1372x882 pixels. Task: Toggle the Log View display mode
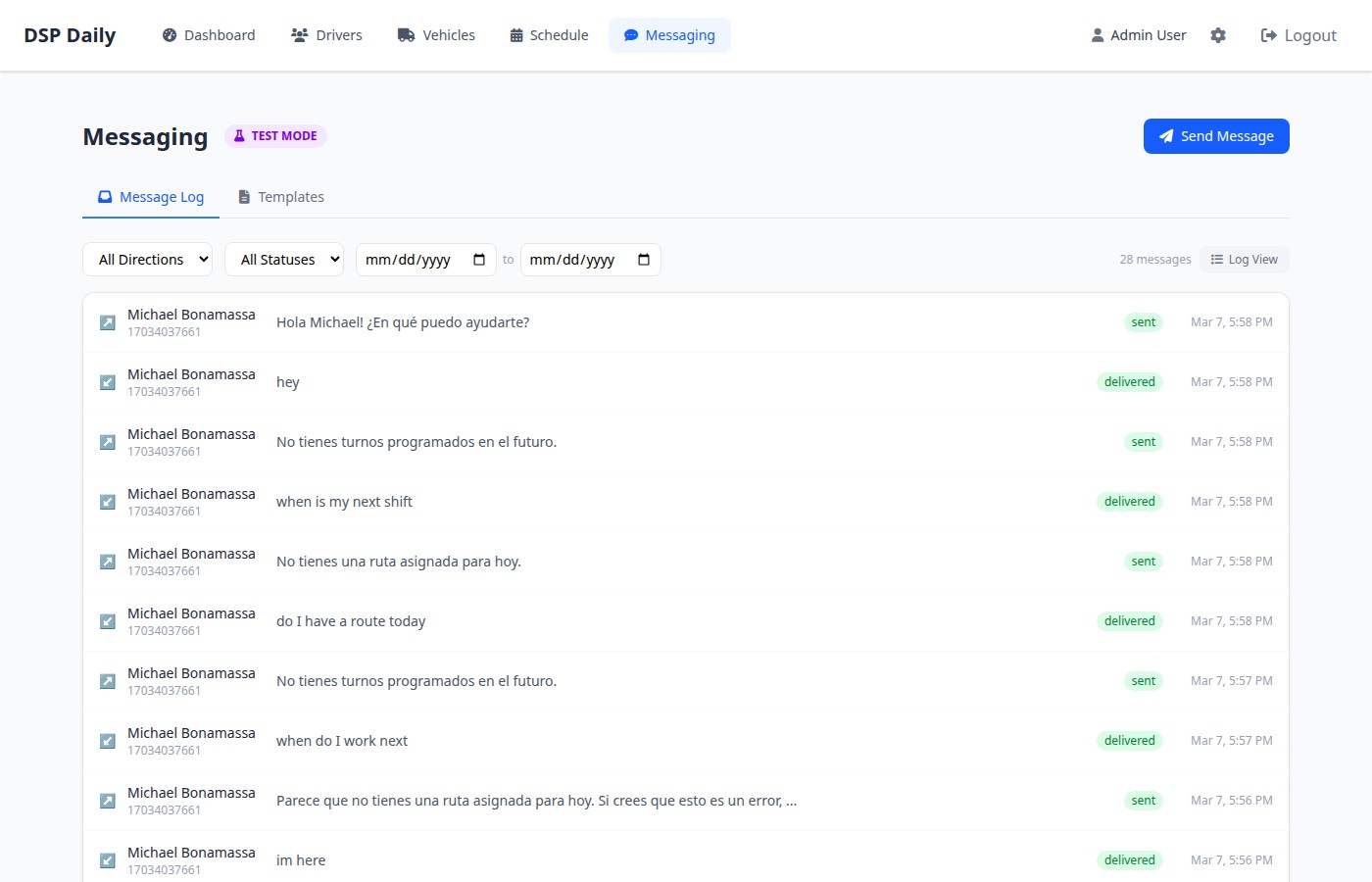(1244, 259)
